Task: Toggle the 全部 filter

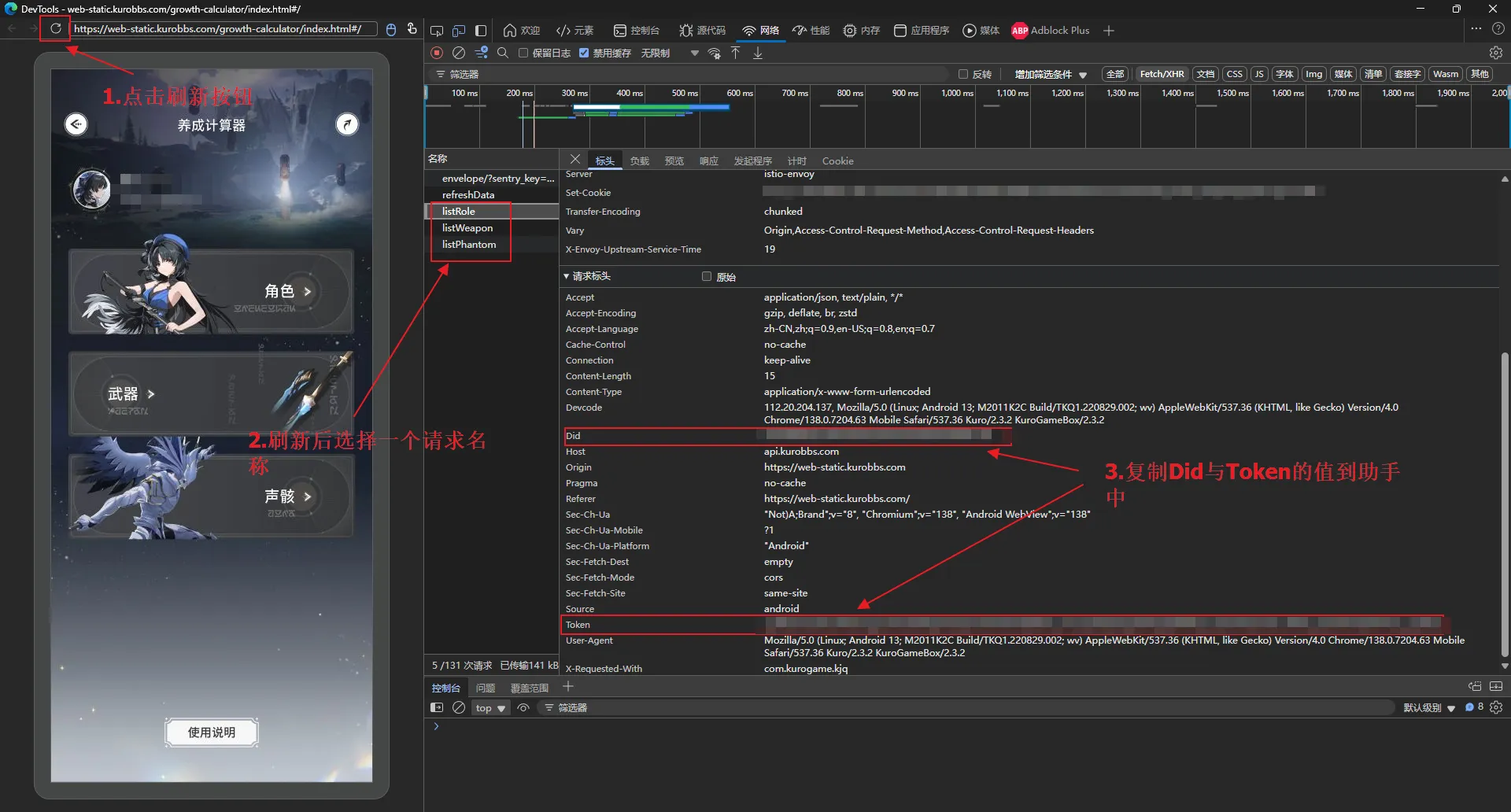Action: [x=1115, y=74]
